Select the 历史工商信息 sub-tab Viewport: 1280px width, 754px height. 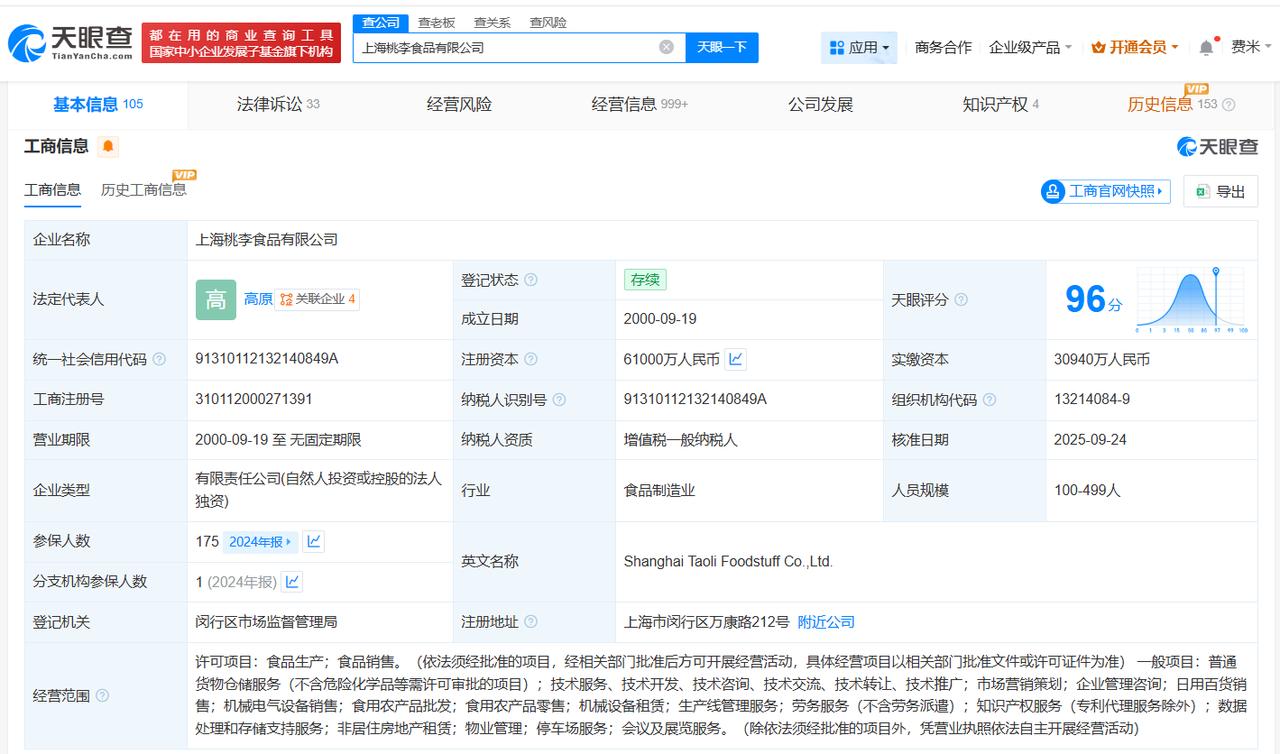(143, 190)
